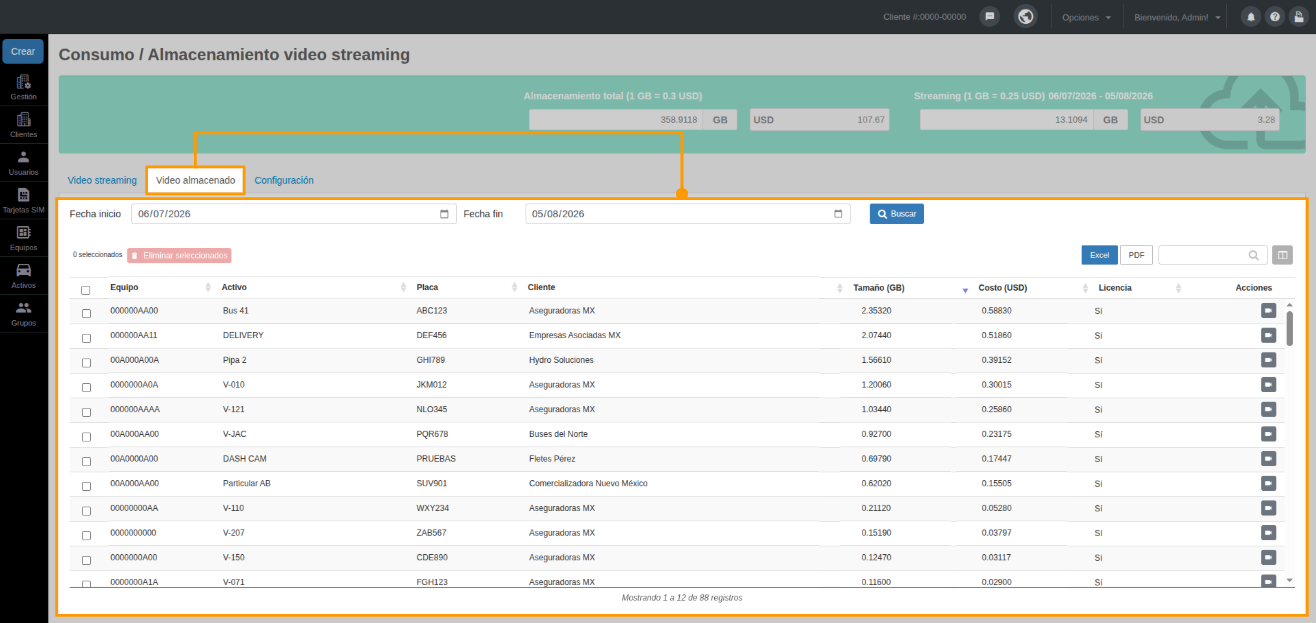Viewport: 1316px width, 623px height.
Task: Open video action for DELIVERY row
Action: pos(1268,335)
